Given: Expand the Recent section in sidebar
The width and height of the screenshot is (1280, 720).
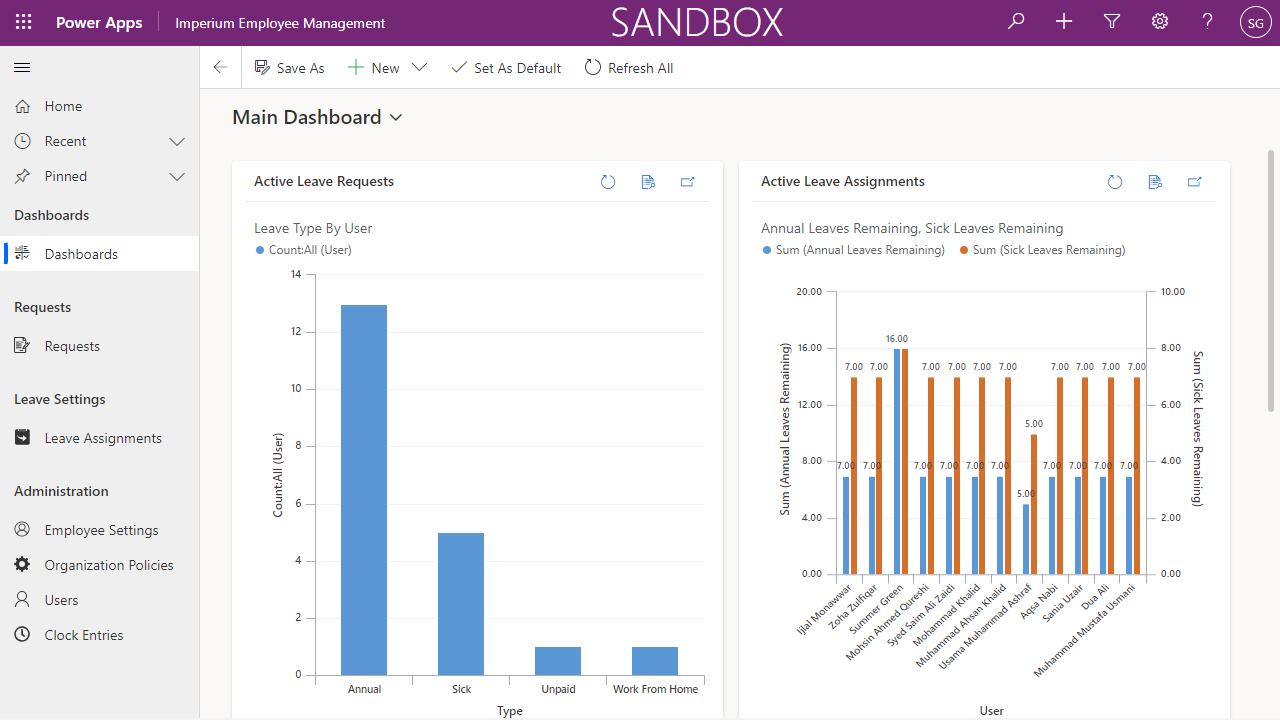Looking at the screenshot, I should (177, 141).
